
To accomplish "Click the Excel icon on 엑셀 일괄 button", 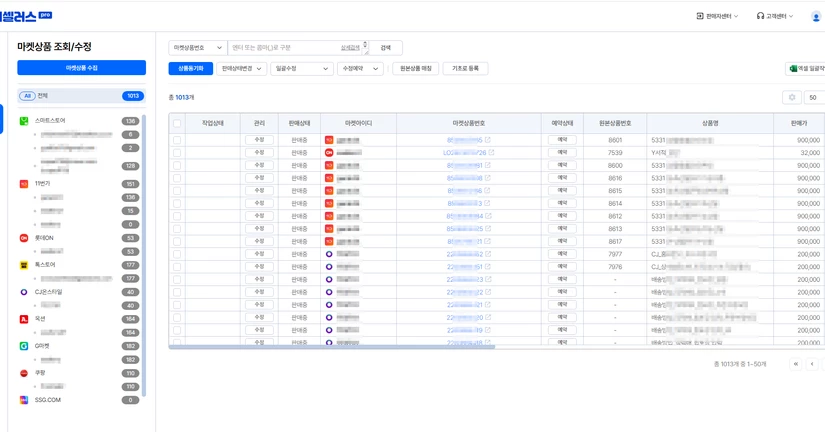I will [793, 69].
